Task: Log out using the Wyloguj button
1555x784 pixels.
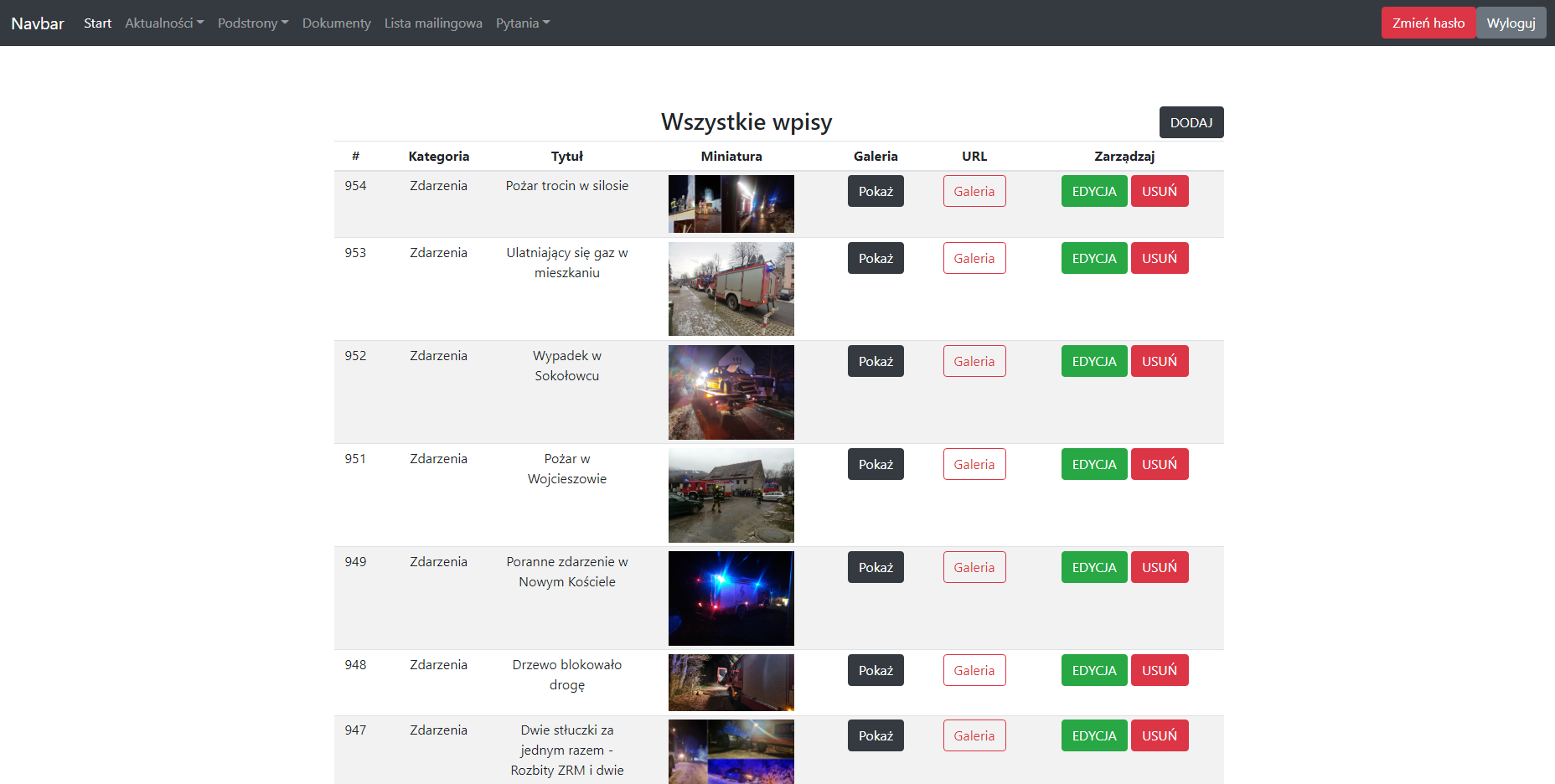Action: [x=1511, y=23]
